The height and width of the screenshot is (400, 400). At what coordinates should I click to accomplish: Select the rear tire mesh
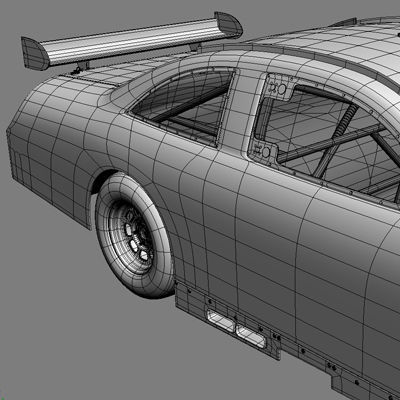(x=136, y=235)
